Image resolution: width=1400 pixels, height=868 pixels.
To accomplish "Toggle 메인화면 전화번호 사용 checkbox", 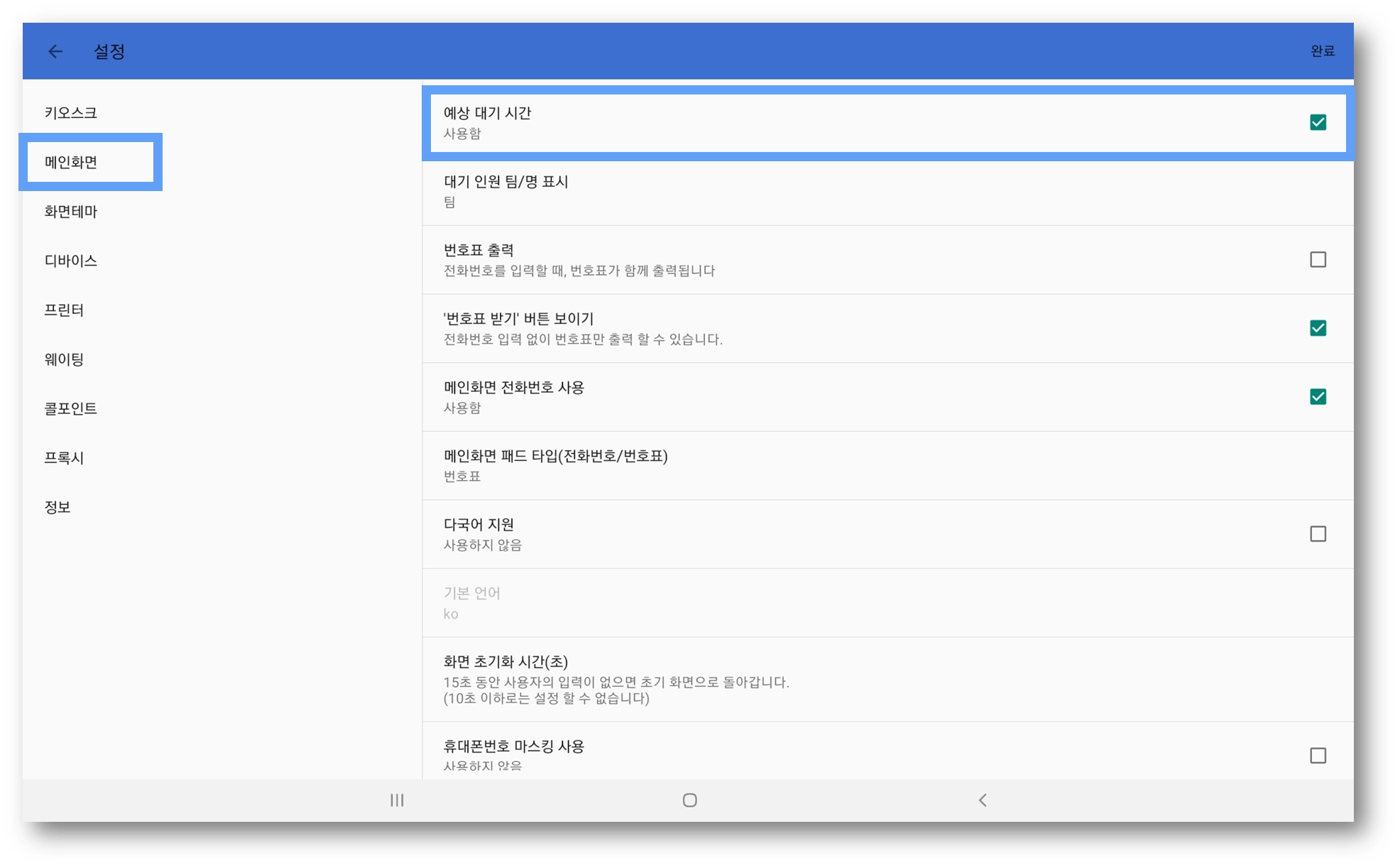I will point(1318,396).
